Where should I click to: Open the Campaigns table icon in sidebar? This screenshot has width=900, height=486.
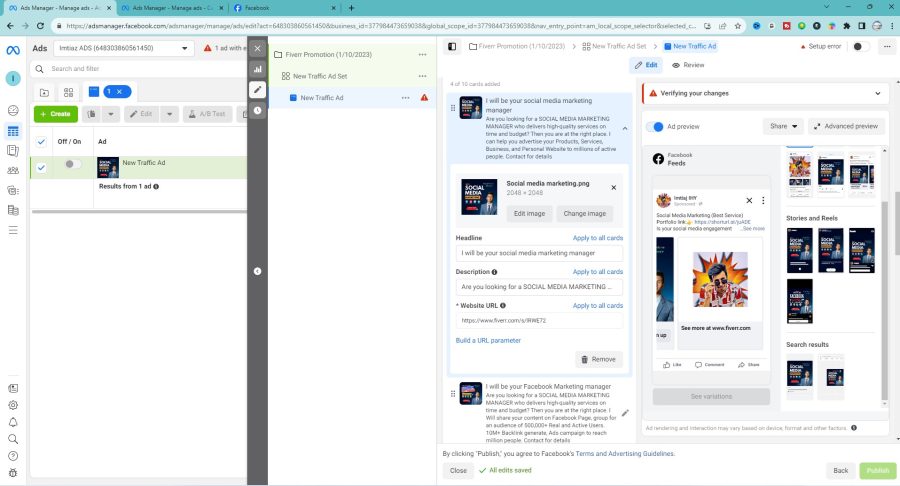pos(13,131)
